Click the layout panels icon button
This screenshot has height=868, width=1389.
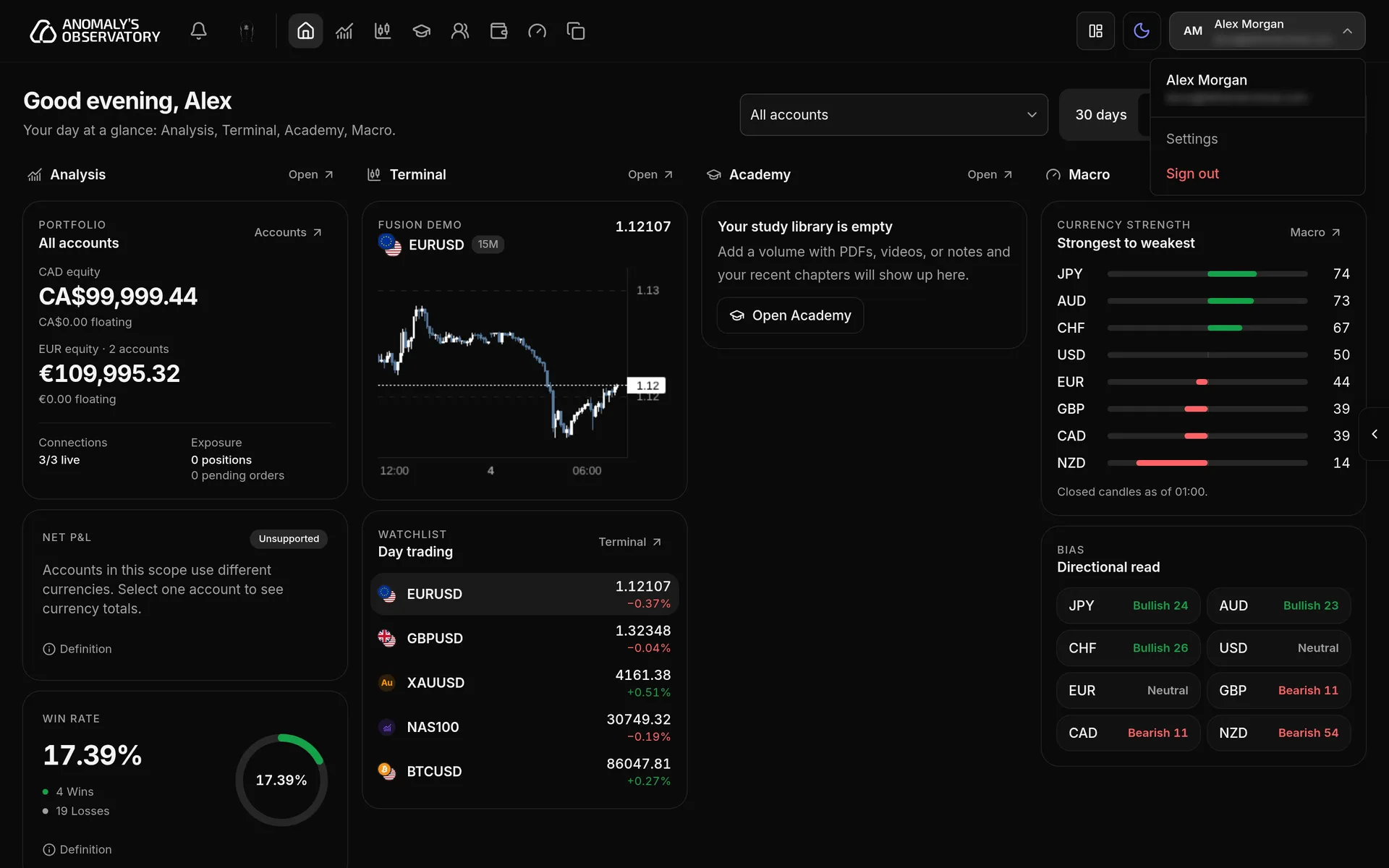click(1095, 31)
